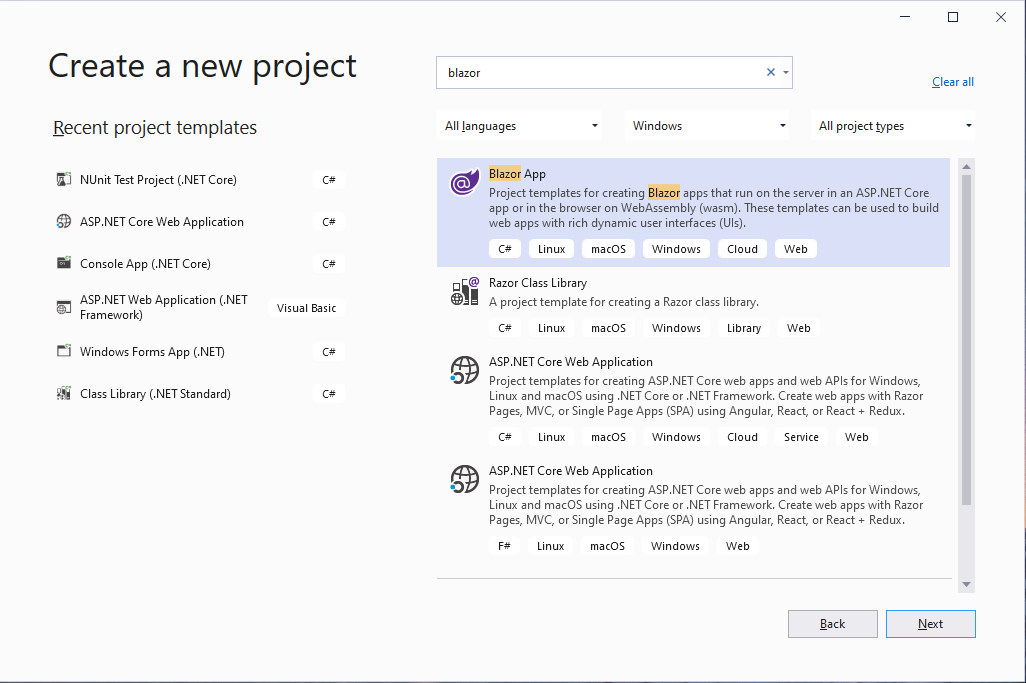Click in the template search box
The width and height of the screenshot is (1026, 683).
tap(600, 72)
